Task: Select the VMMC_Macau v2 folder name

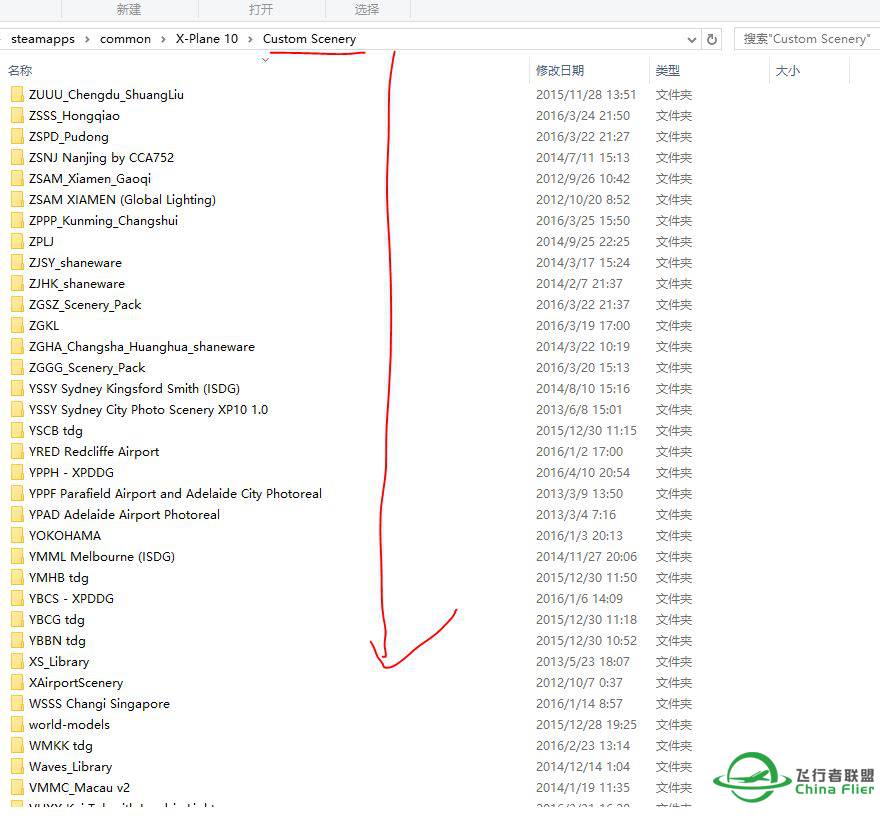Action: [x=79, y=788]
